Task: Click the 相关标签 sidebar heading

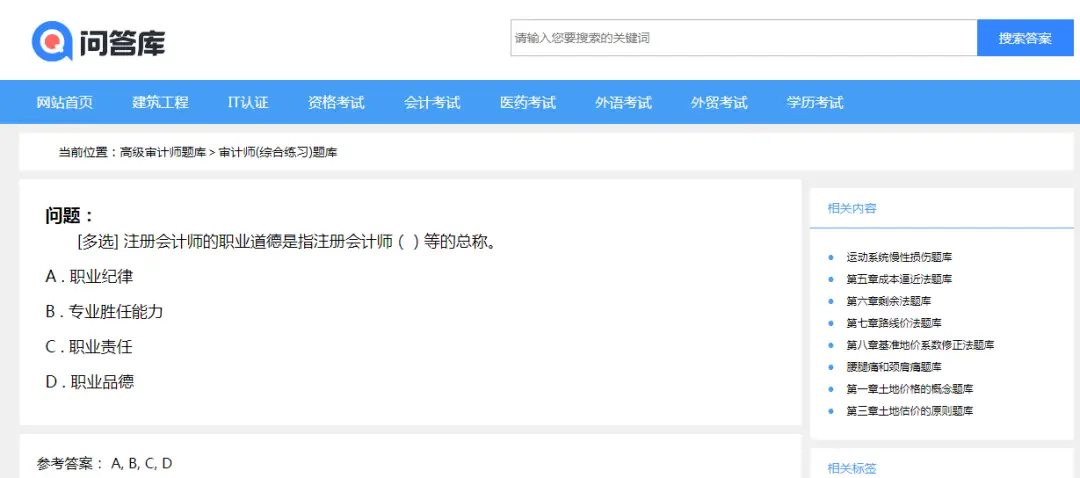Action: click(x=852, y=468)
